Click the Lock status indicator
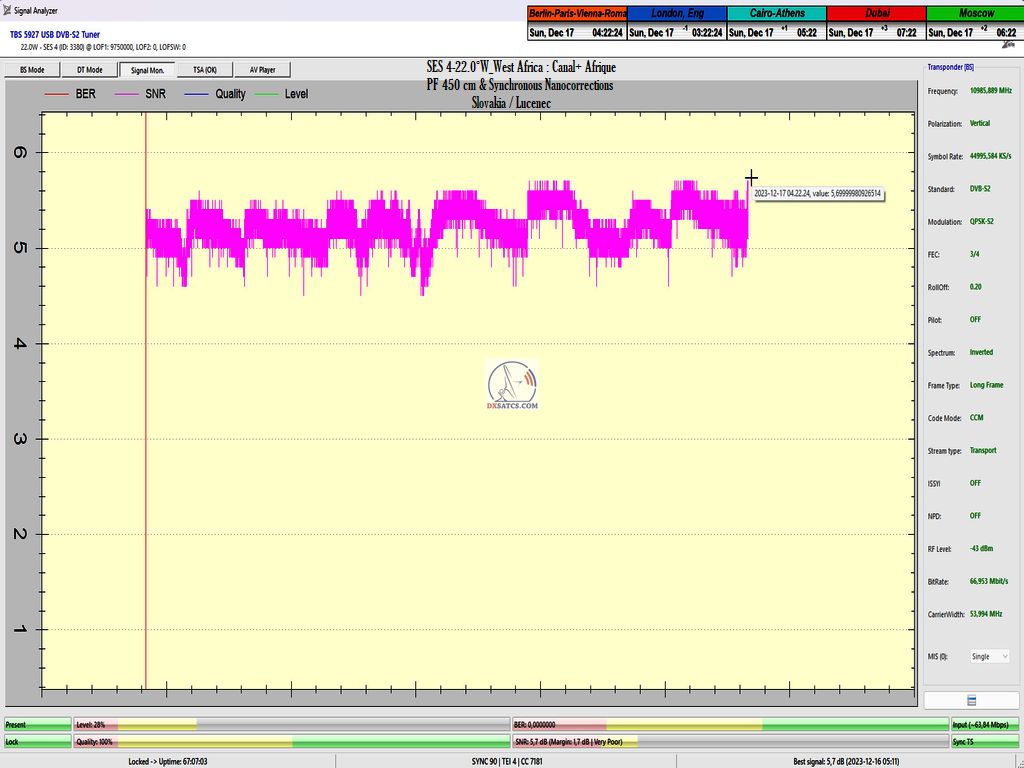Viewport: 1024px width, 768px height. click(x=36, y=742)
